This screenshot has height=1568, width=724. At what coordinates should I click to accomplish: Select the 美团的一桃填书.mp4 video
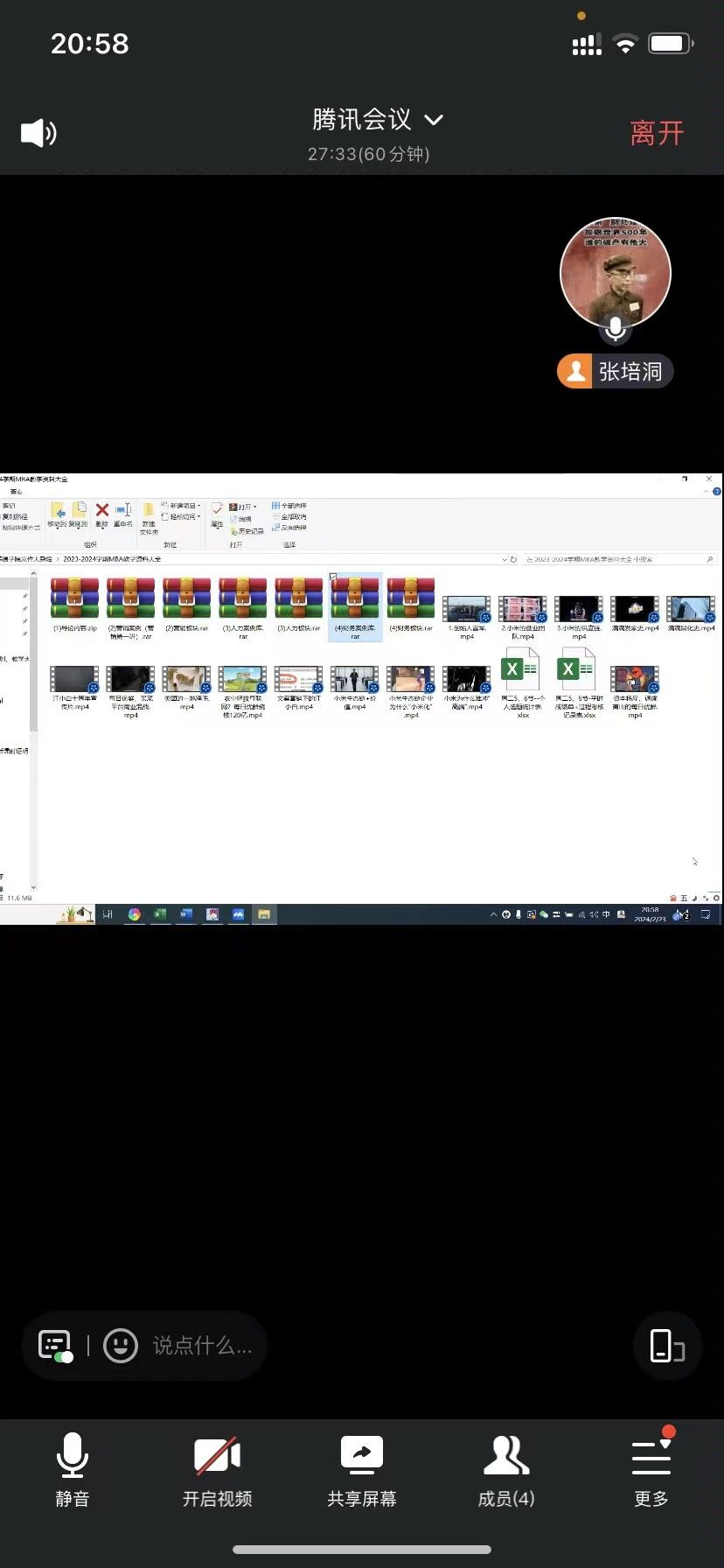[x=186, y=688]
